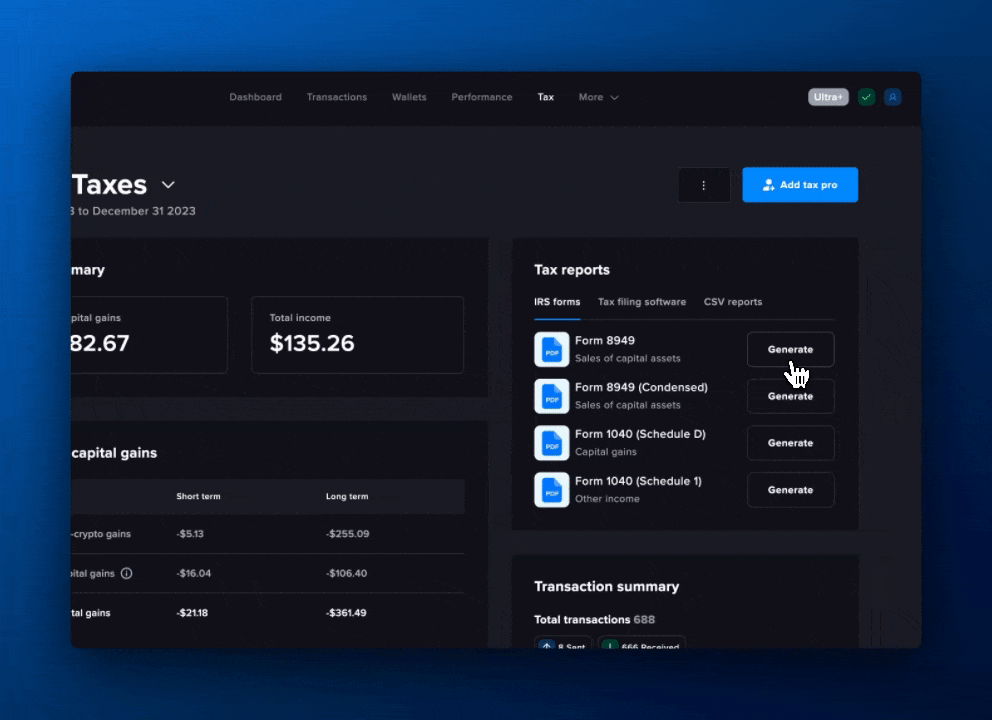The width and height of the screenshot is (992, 720).
Task: Click the Transaction summary heading
Action: coord(606,587)
